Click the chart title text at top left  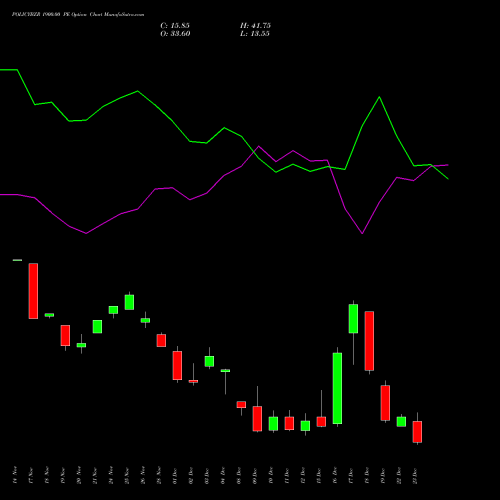click(x=78, y=15)
